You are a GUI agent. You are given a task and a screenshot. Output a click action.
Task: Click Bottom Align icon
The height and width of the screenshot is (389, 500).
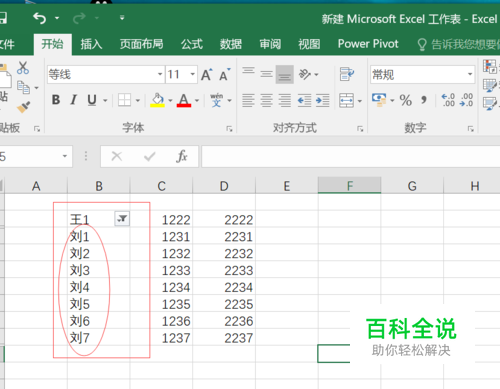click(284, 74)
